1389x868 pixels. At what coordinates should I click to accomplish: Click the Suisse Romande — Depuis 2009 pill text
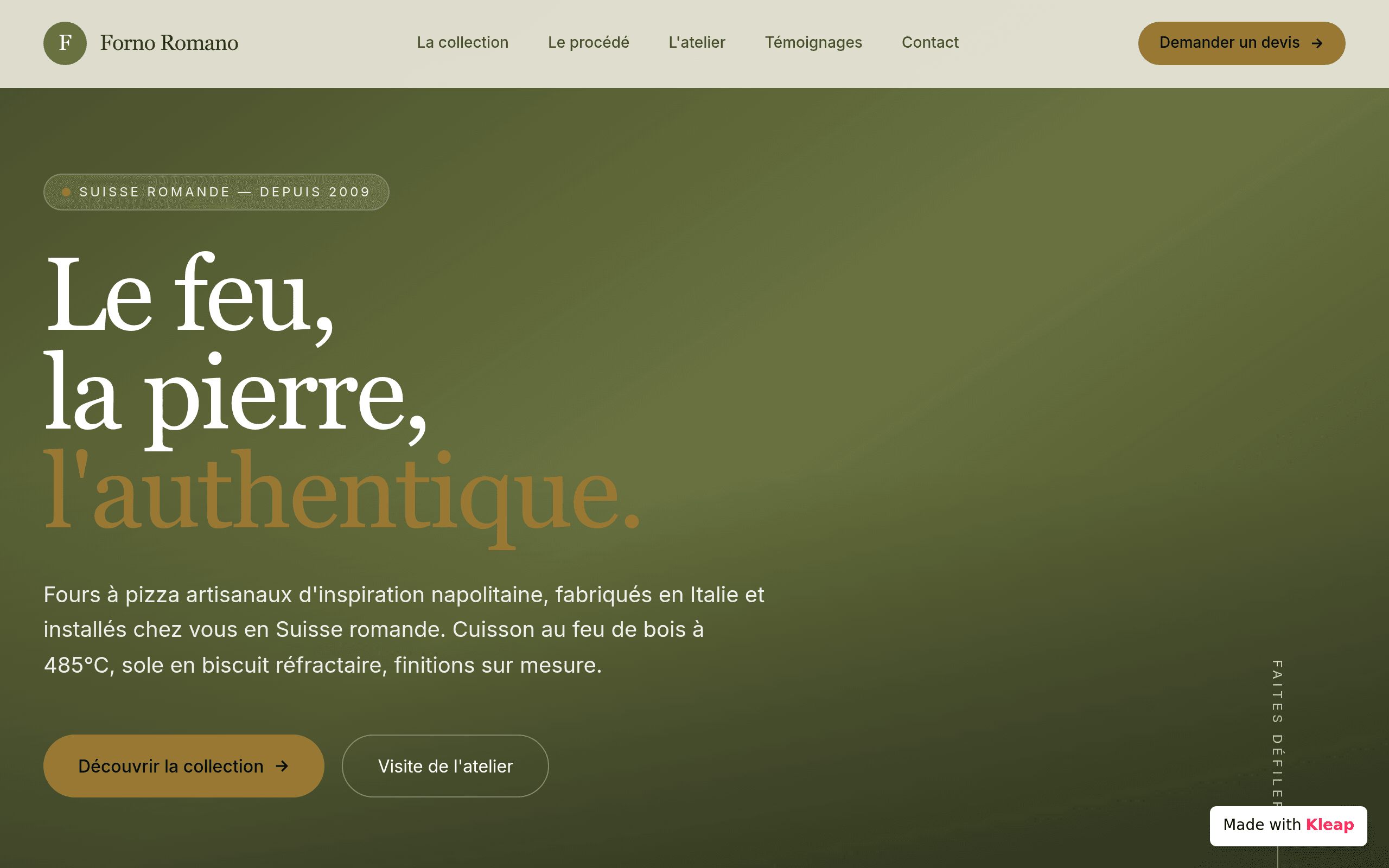pyautogui.click(x=225, y=192)
